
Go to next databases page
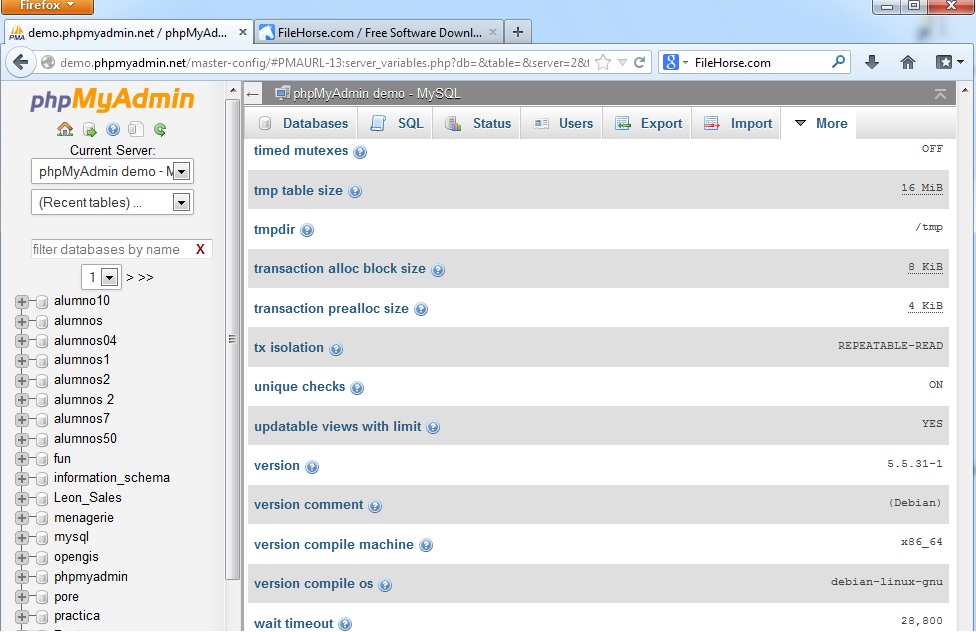(x=130, y=278)
